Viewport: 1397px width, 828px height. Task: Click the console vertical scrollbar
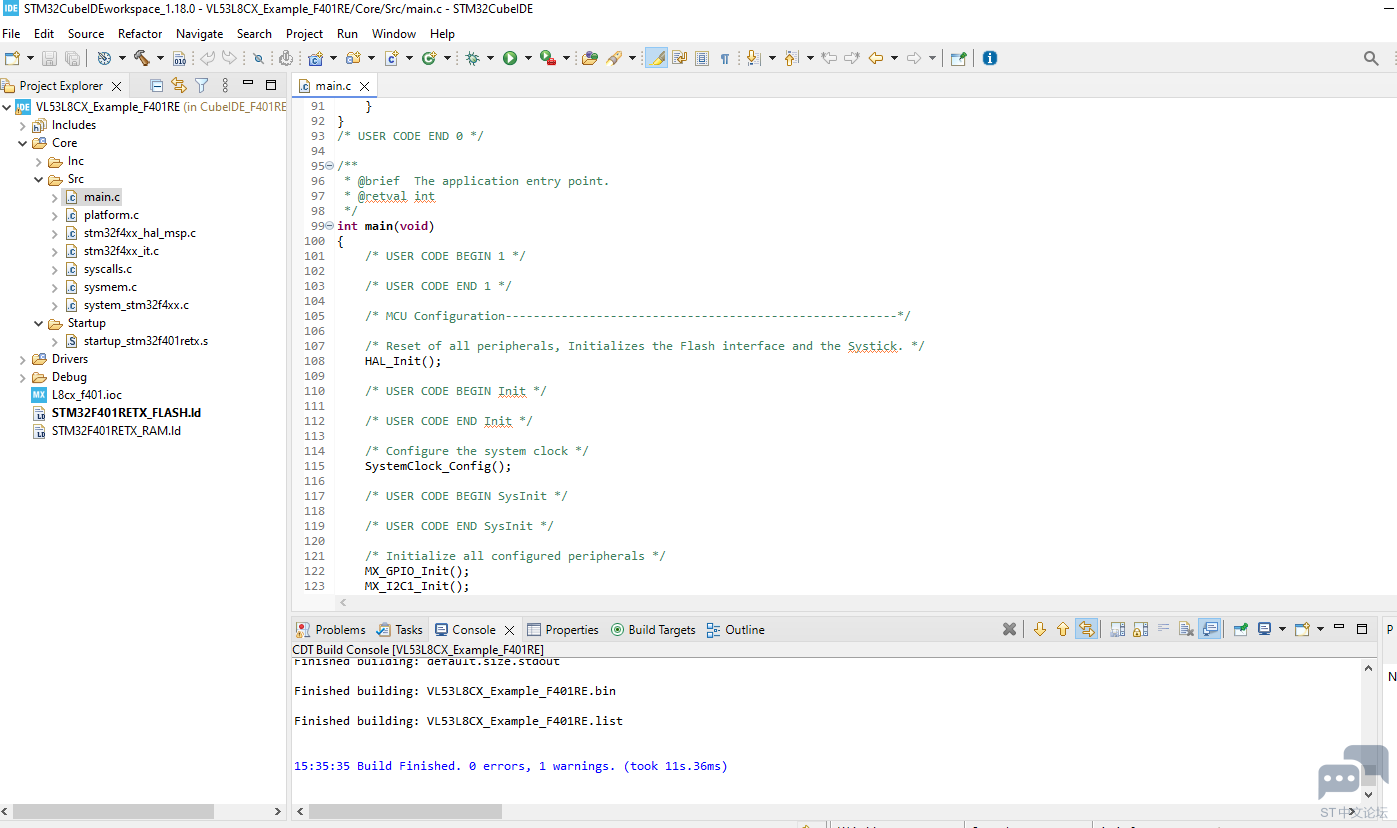pyautogui.click(x=1369, y=730)
